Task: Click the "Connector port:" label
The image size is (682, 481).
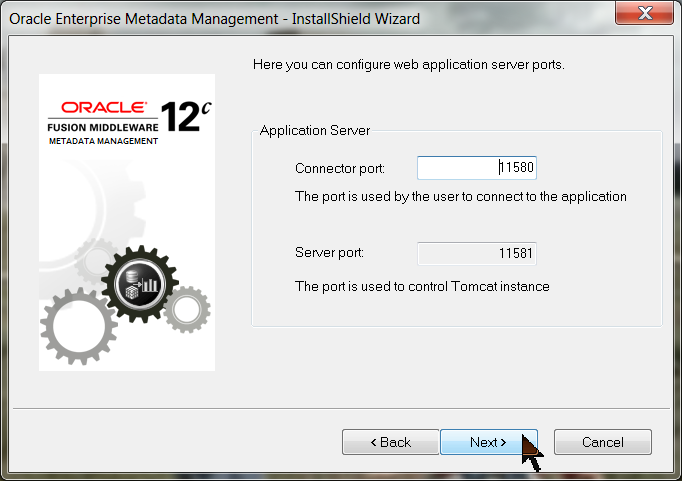Action: (339, 168)
